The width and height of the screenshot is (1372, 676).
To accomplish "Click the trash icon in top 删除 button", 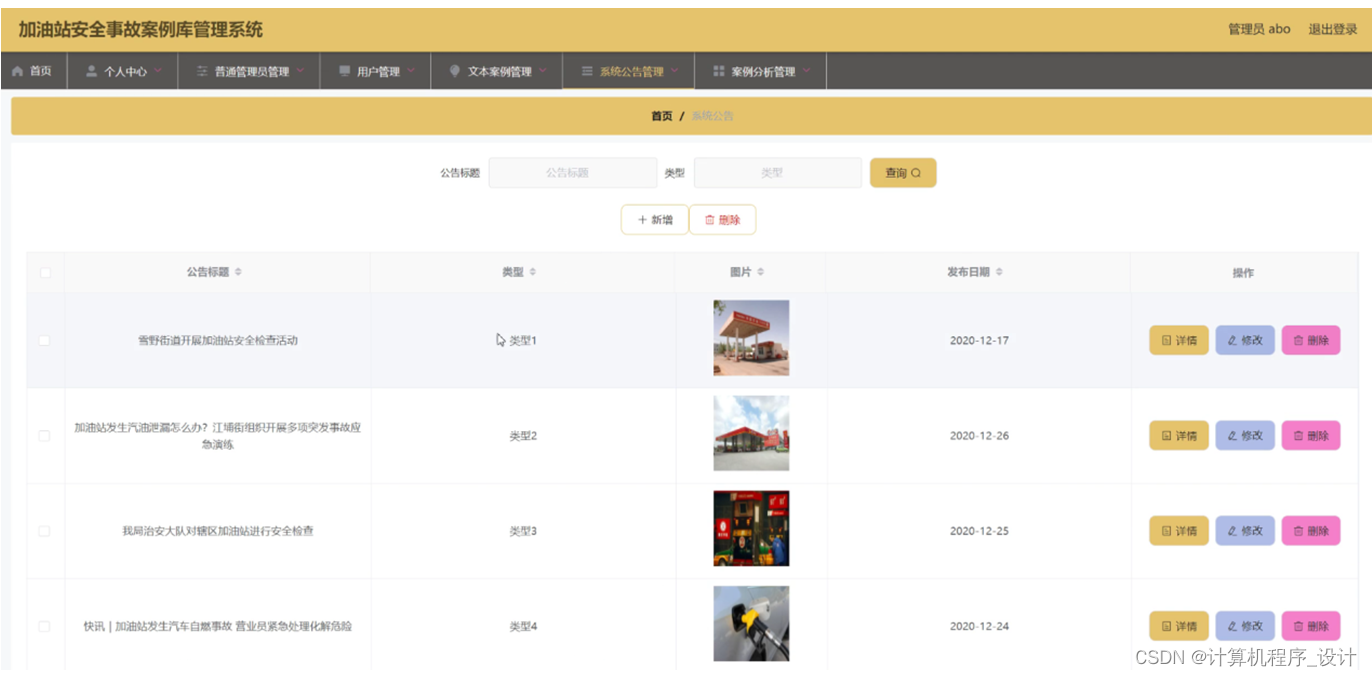I will pyautogui.click(x=710, y=220).
